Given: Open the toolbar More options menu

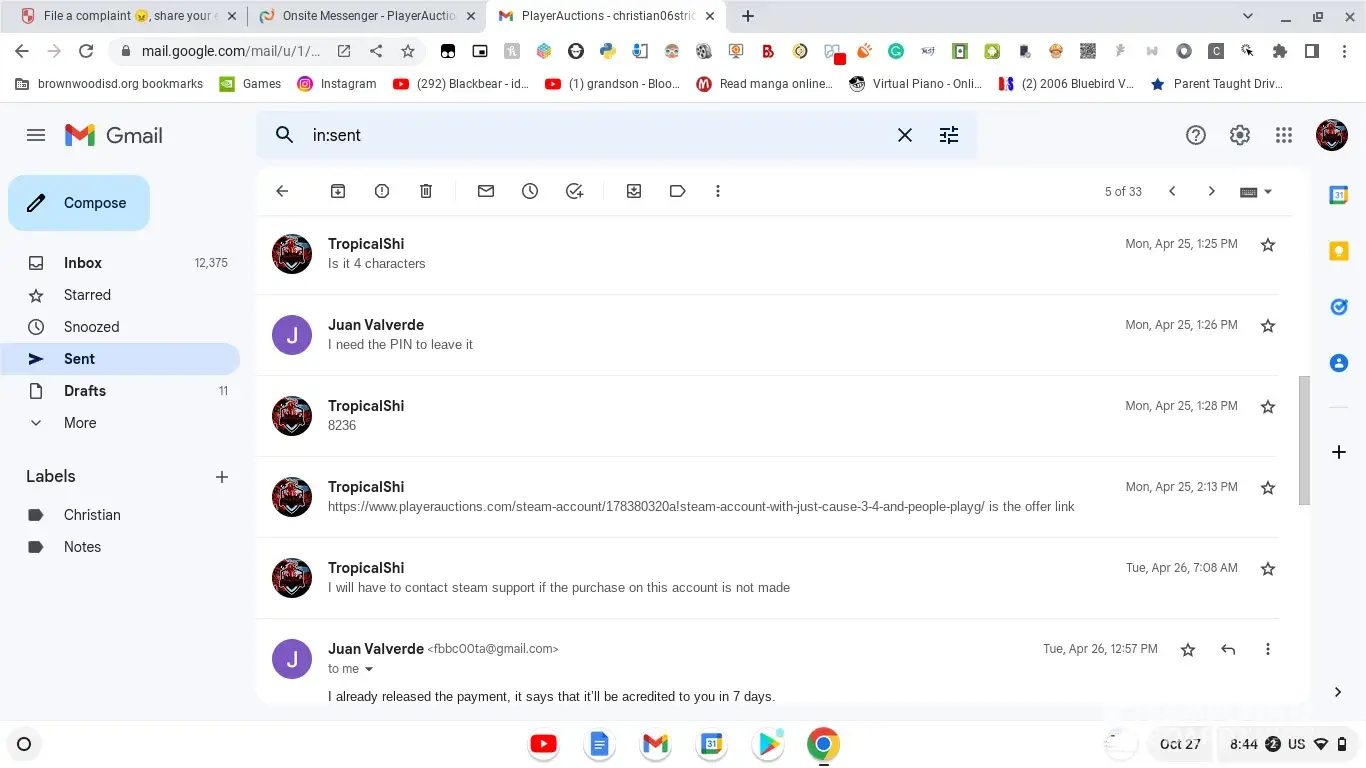Looking at the screenshot, I should point(718,191).
